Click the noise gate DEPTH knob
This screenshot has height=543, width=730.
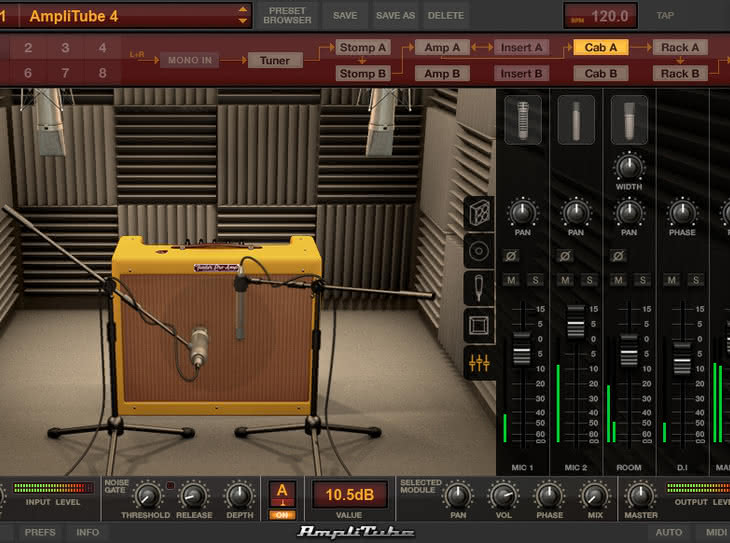pos(240,496)
